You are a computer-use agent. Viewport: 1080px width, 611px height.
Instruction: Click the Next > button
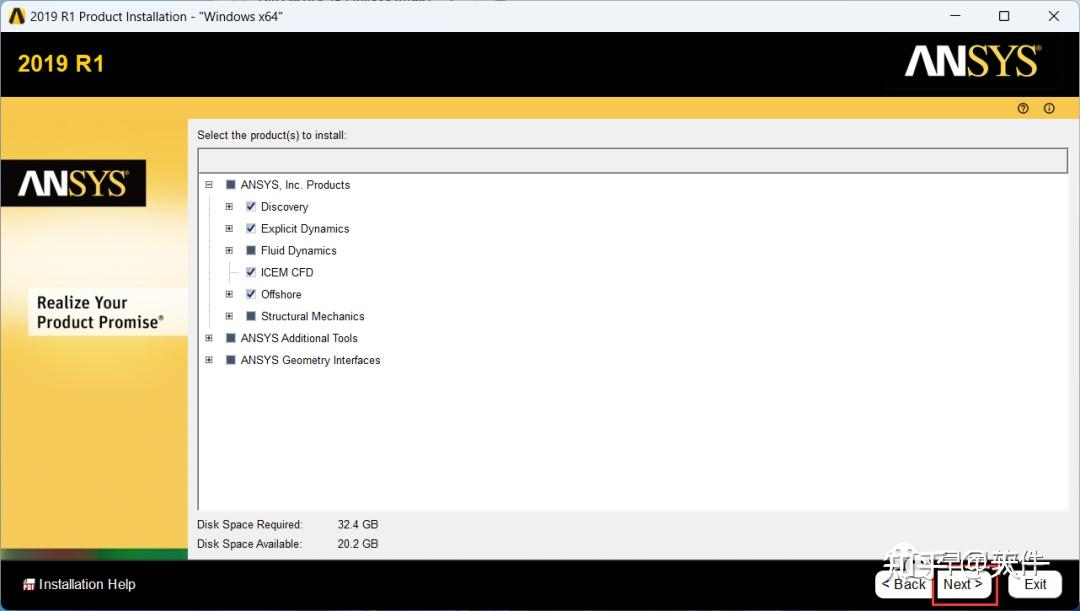[964, 584]
